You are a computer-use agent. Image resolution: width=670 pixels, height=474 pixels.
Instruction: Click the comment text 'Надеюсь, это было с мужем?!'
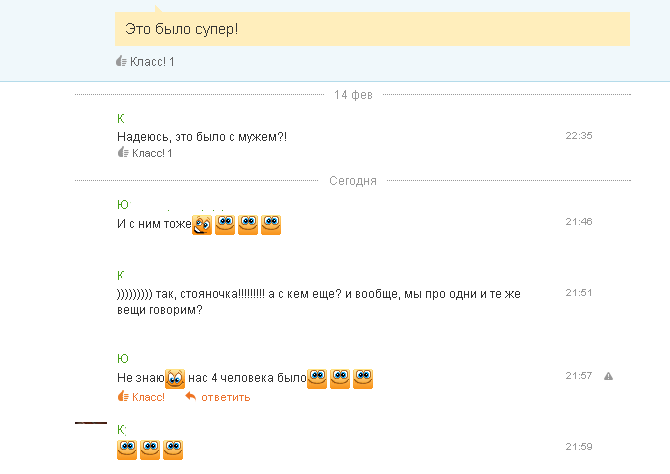pyautogui.click(x=202, y=137)
